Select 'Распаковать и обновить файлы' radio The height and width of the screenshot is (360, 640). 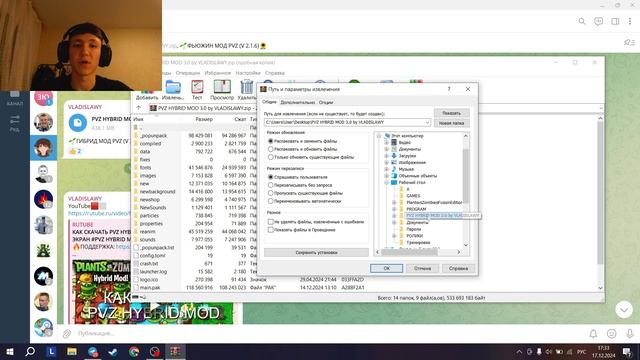point(270,149)
